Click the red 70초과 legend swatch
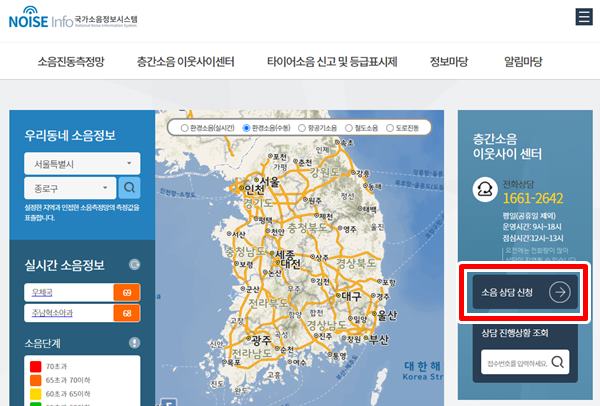600x406 pixels. coord(36,366)
